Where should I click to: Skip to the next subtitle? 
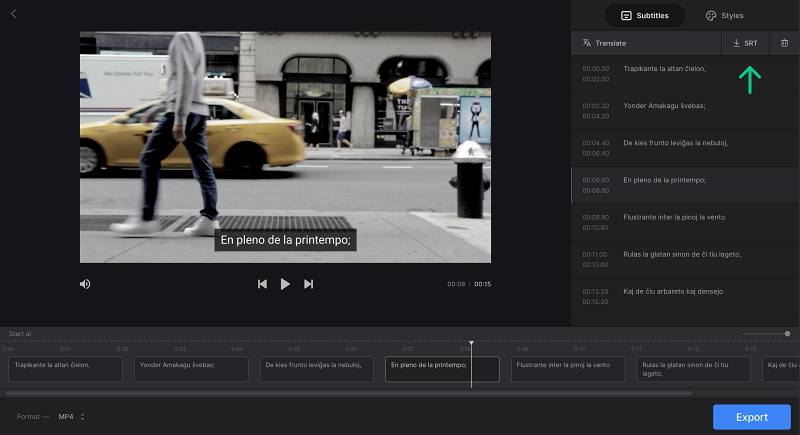click(x=308, y=284)
